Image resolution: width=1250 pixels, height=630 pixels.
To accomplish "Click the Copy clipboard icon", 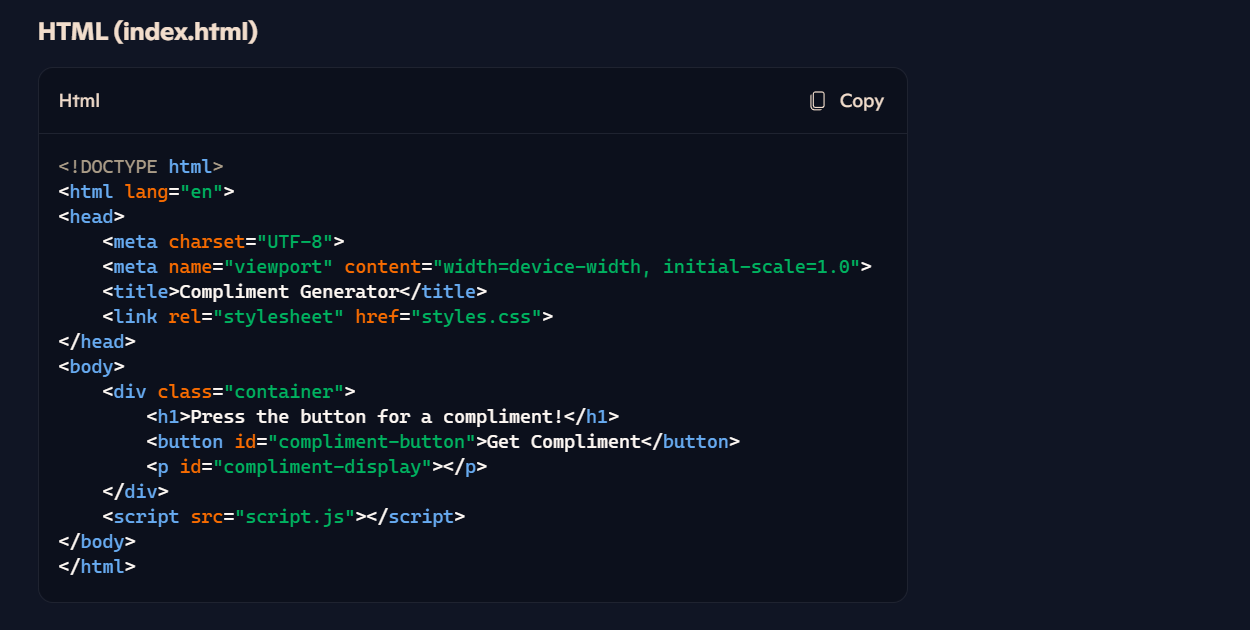I will click(x=818, y=101).
